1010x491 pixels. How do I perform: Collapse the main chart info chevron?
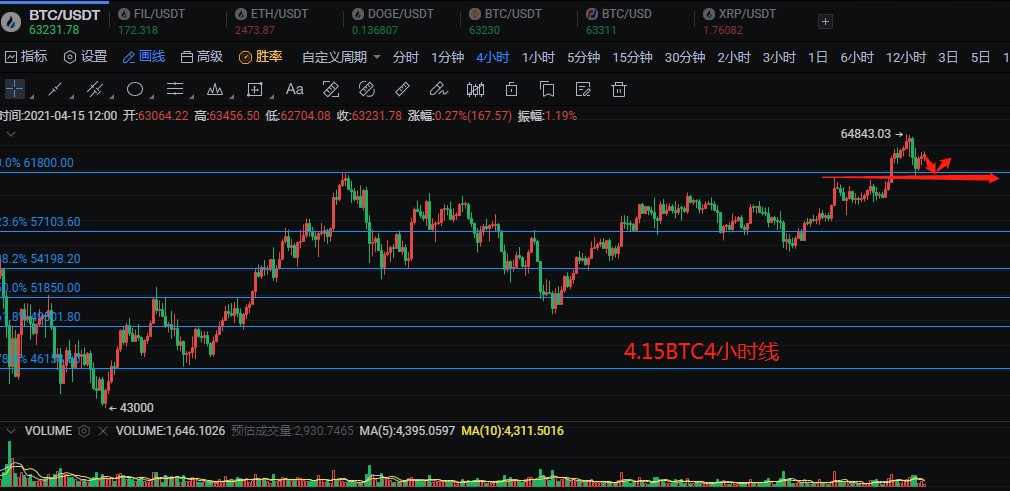pyautogui.click(x=11, y=132)
